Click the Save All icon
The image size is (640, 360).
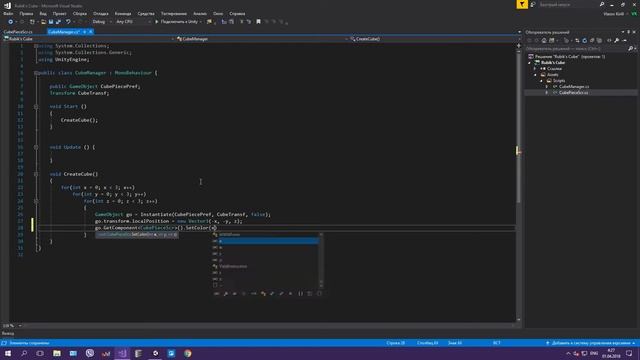58,22
